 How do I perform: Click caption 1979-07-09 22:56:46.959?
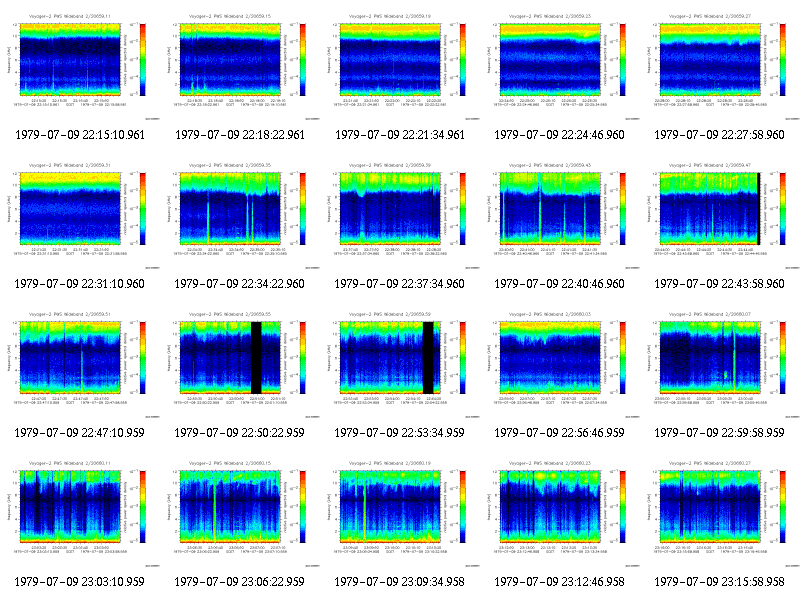[559, 433]
